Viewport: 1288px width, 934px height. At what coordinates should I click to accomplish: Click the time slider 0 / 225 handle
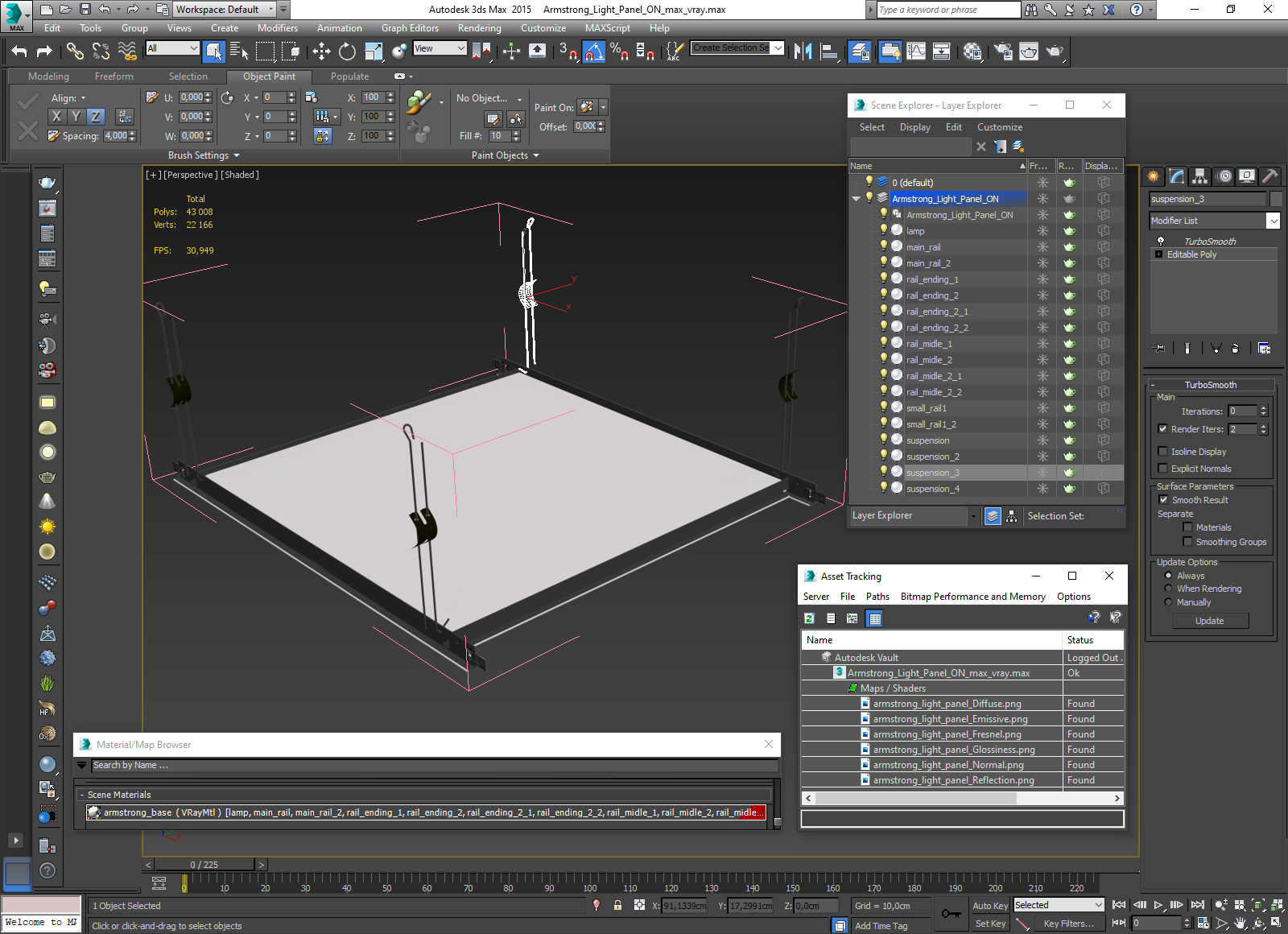point(204,865)
